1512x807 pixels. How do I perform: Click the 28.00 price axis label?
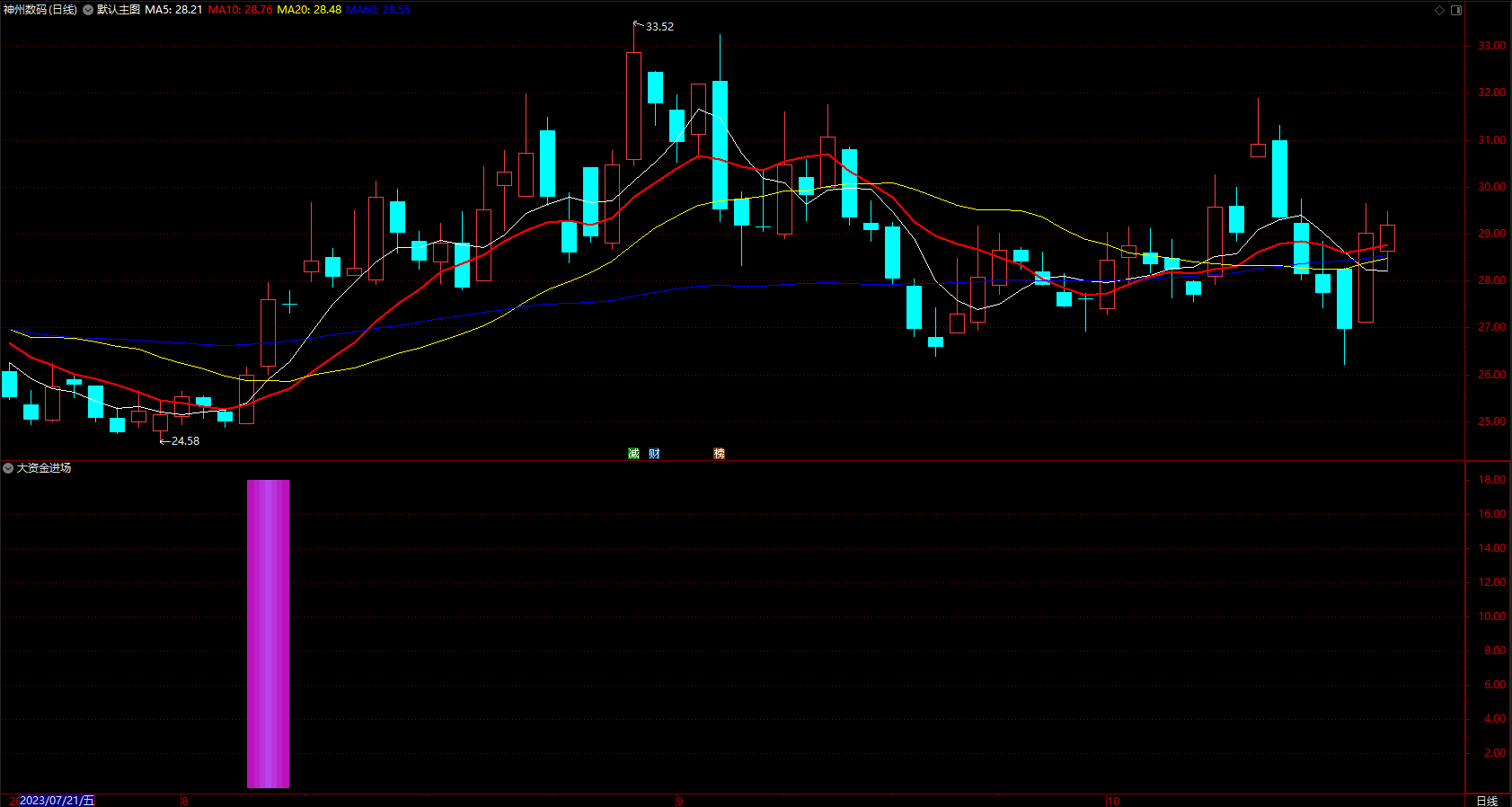pos(1491,280)
